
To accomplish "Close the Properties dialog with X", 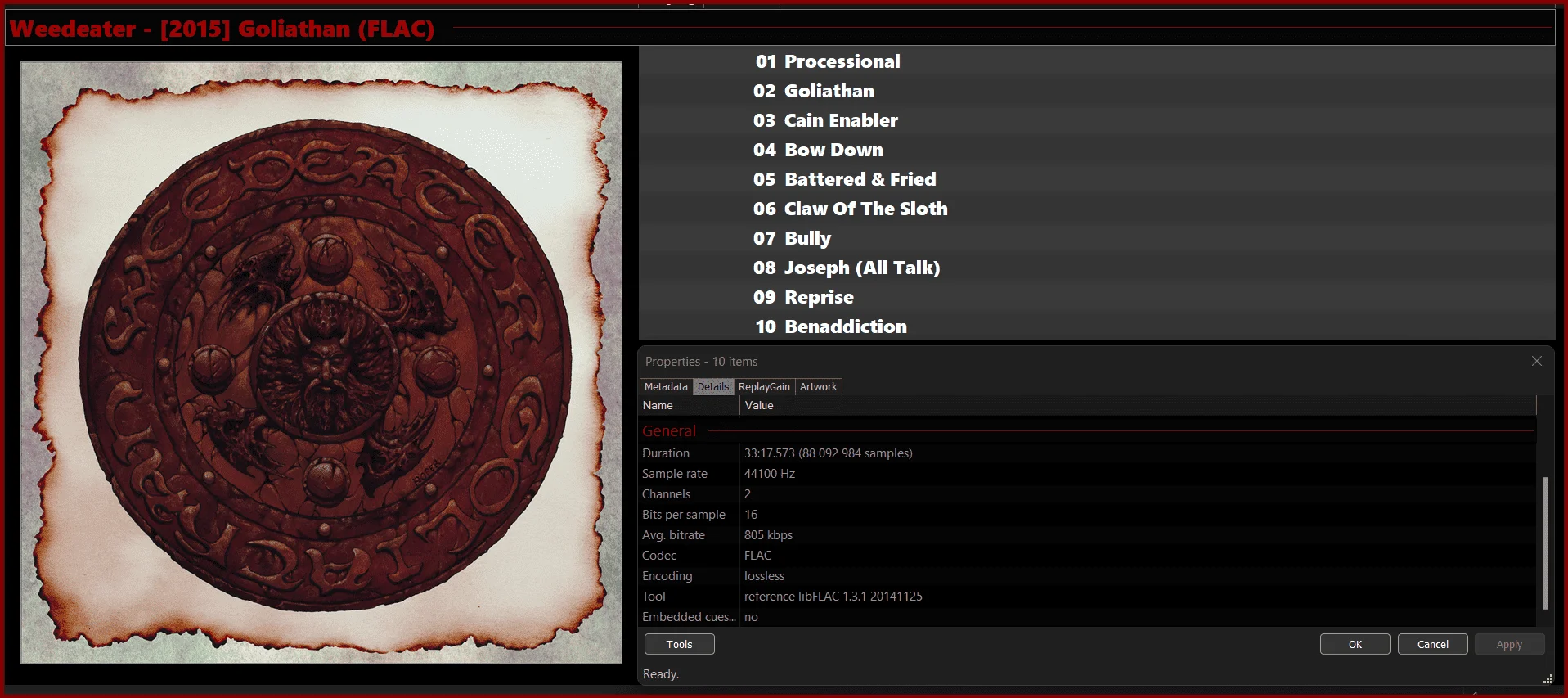I will [1536, 361].
